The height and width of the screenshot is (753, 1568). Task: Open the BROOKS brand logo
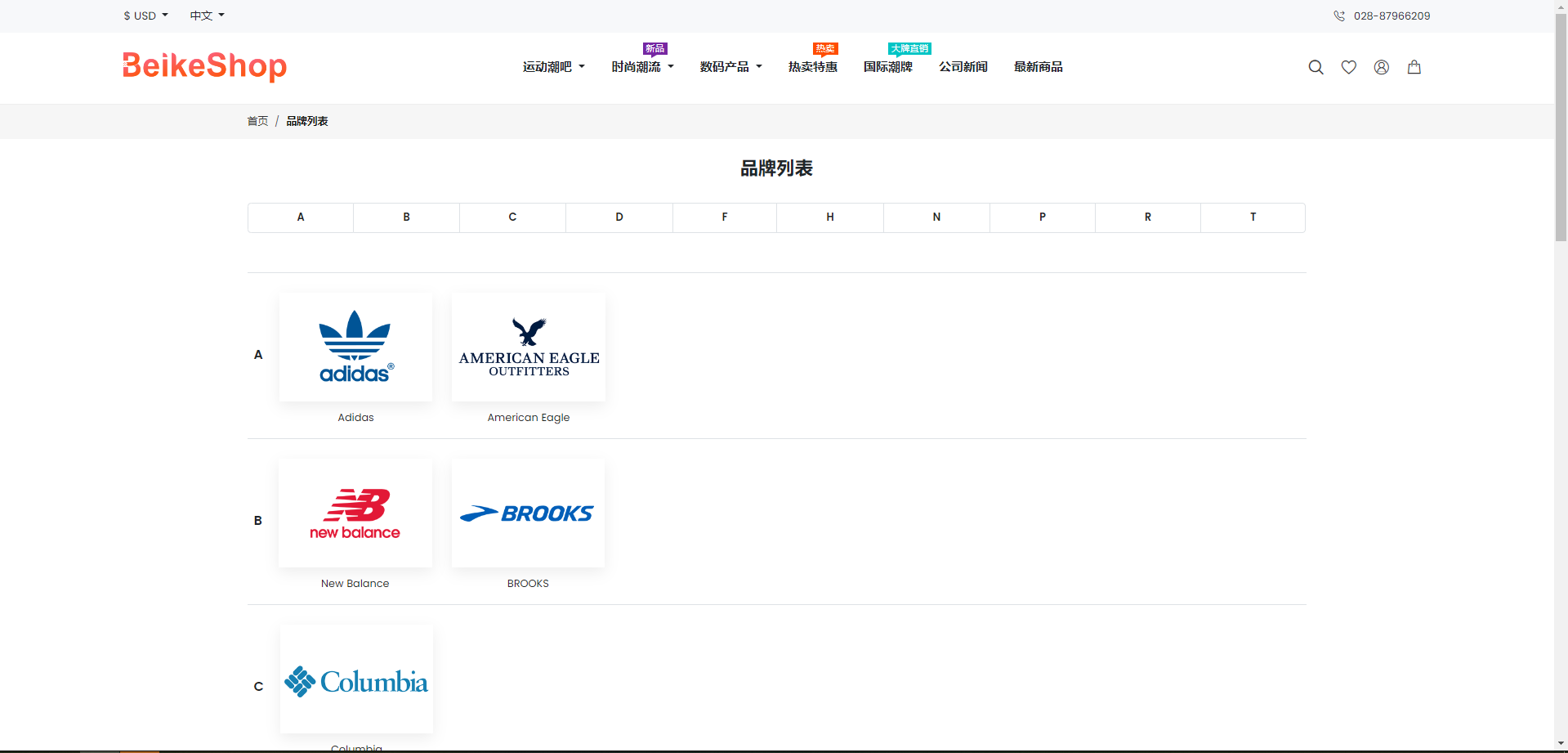[x=528, y=513]
